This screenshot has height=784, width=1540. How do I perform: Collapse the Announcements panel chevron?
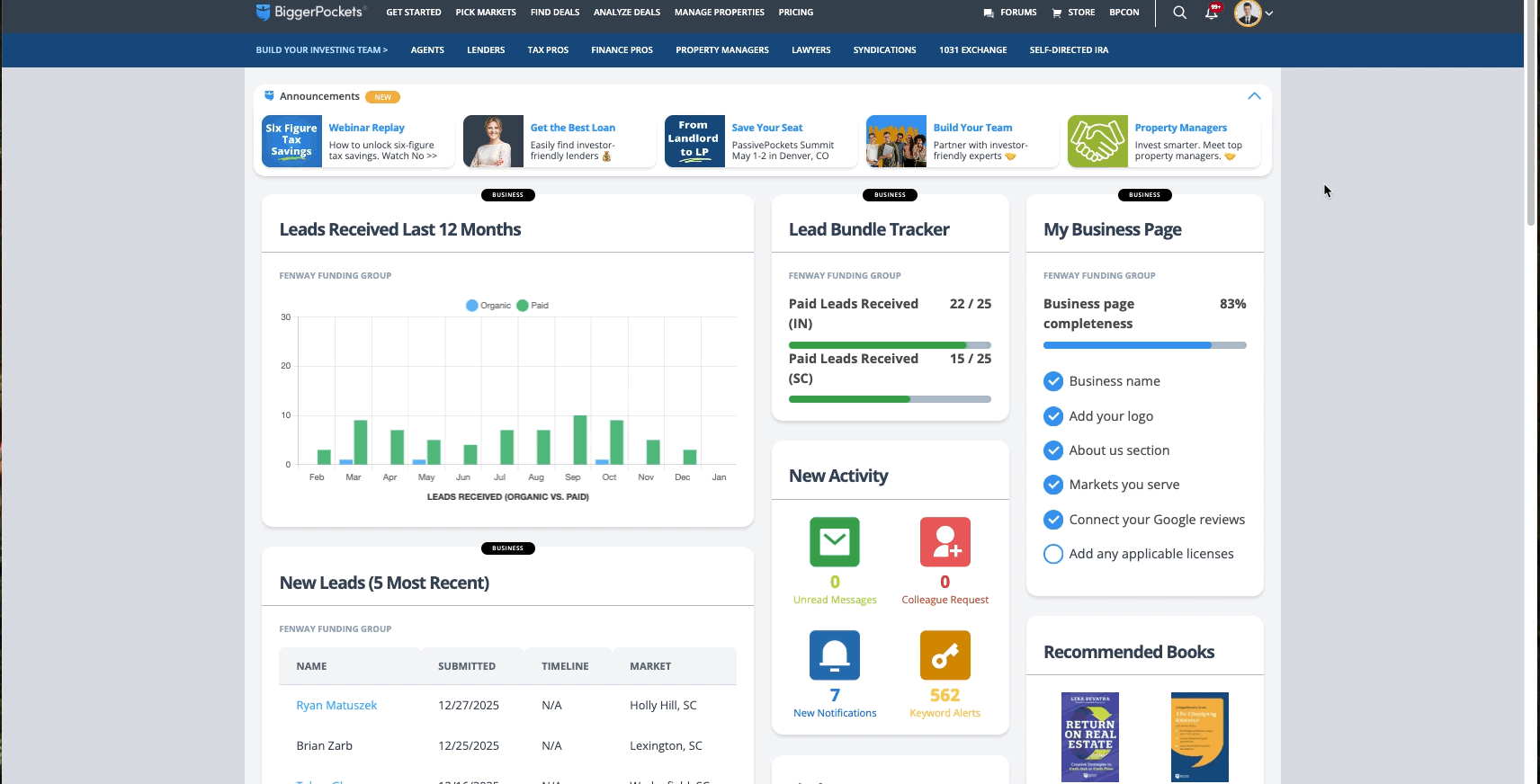(1254, 96)
